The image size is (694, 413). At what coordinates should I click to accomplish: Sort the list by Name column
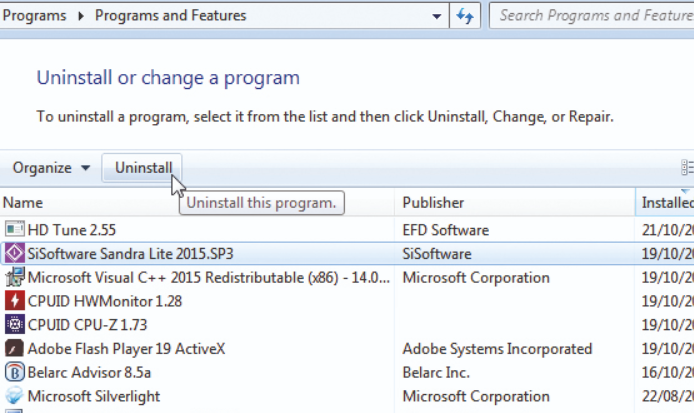click(23, 203)
